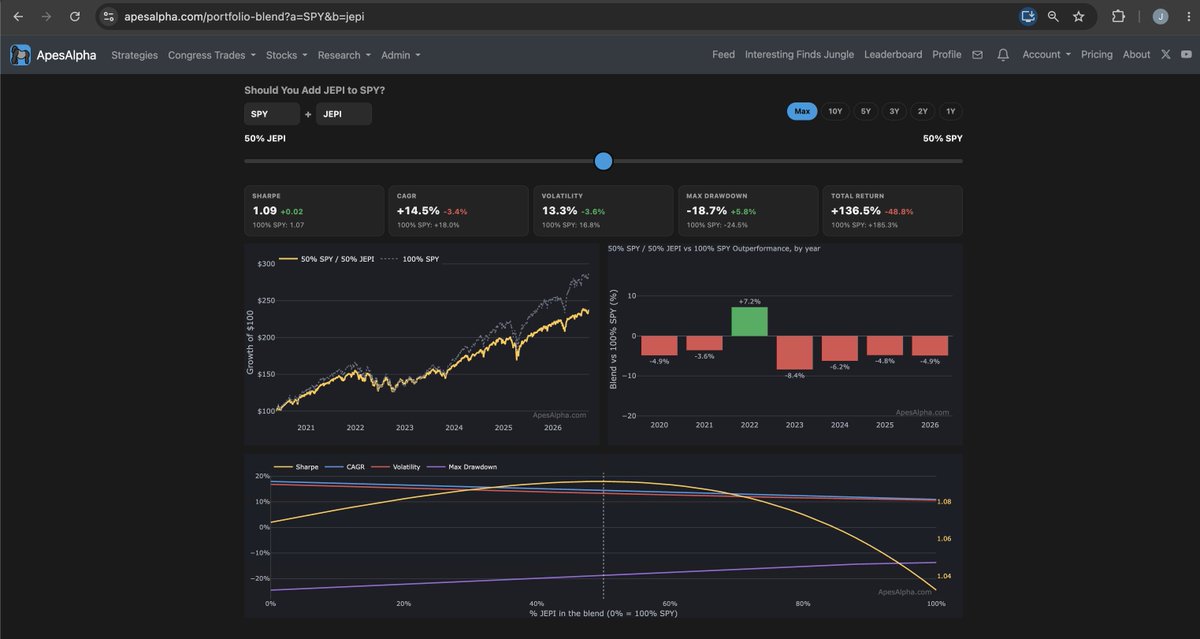This screenshot has height=639, width=1200.
Task: Open the notifications bell
Action: (x=1003, y=55)
